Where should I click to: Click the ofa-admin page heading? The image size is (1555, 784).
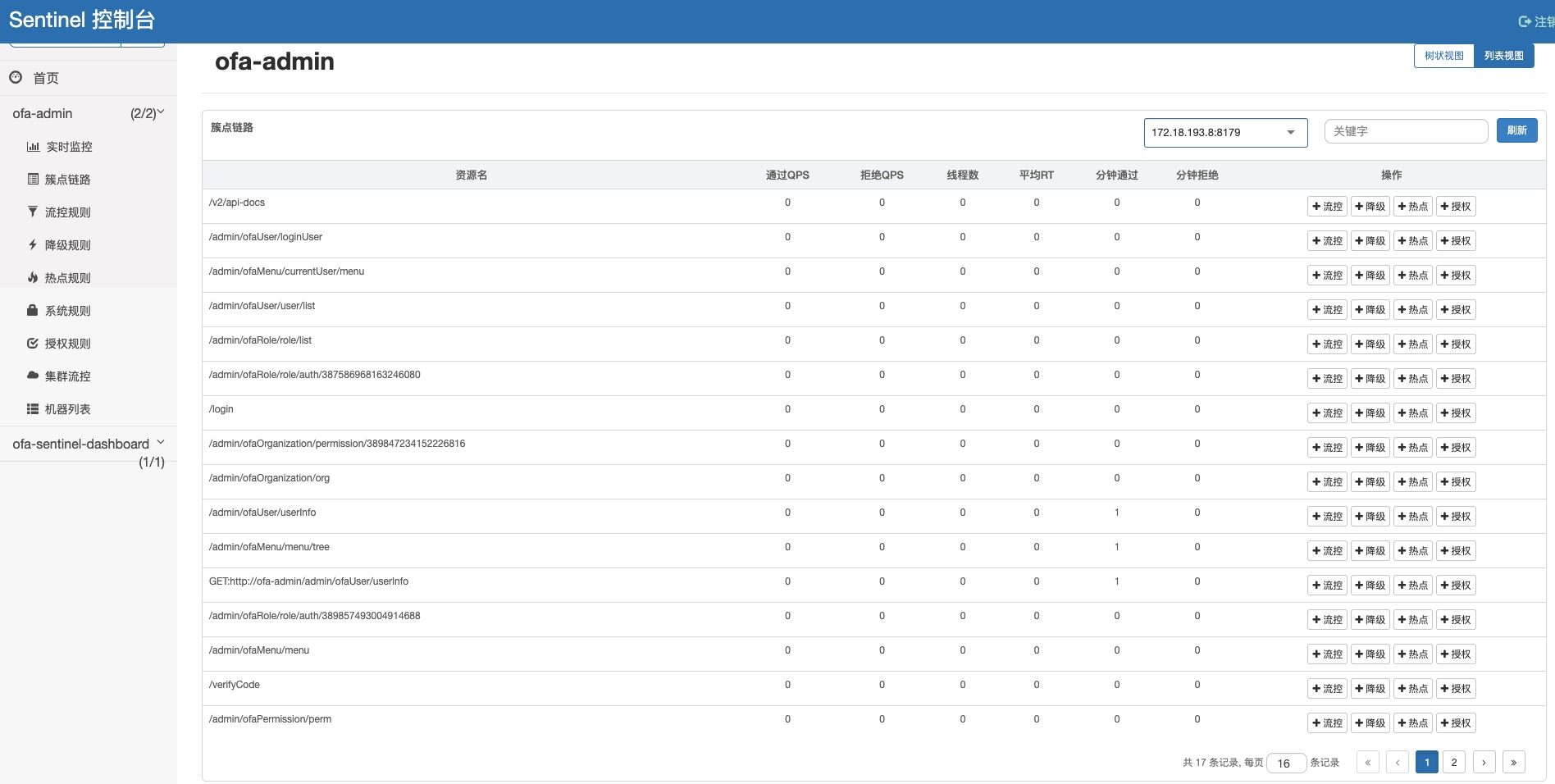275,62
